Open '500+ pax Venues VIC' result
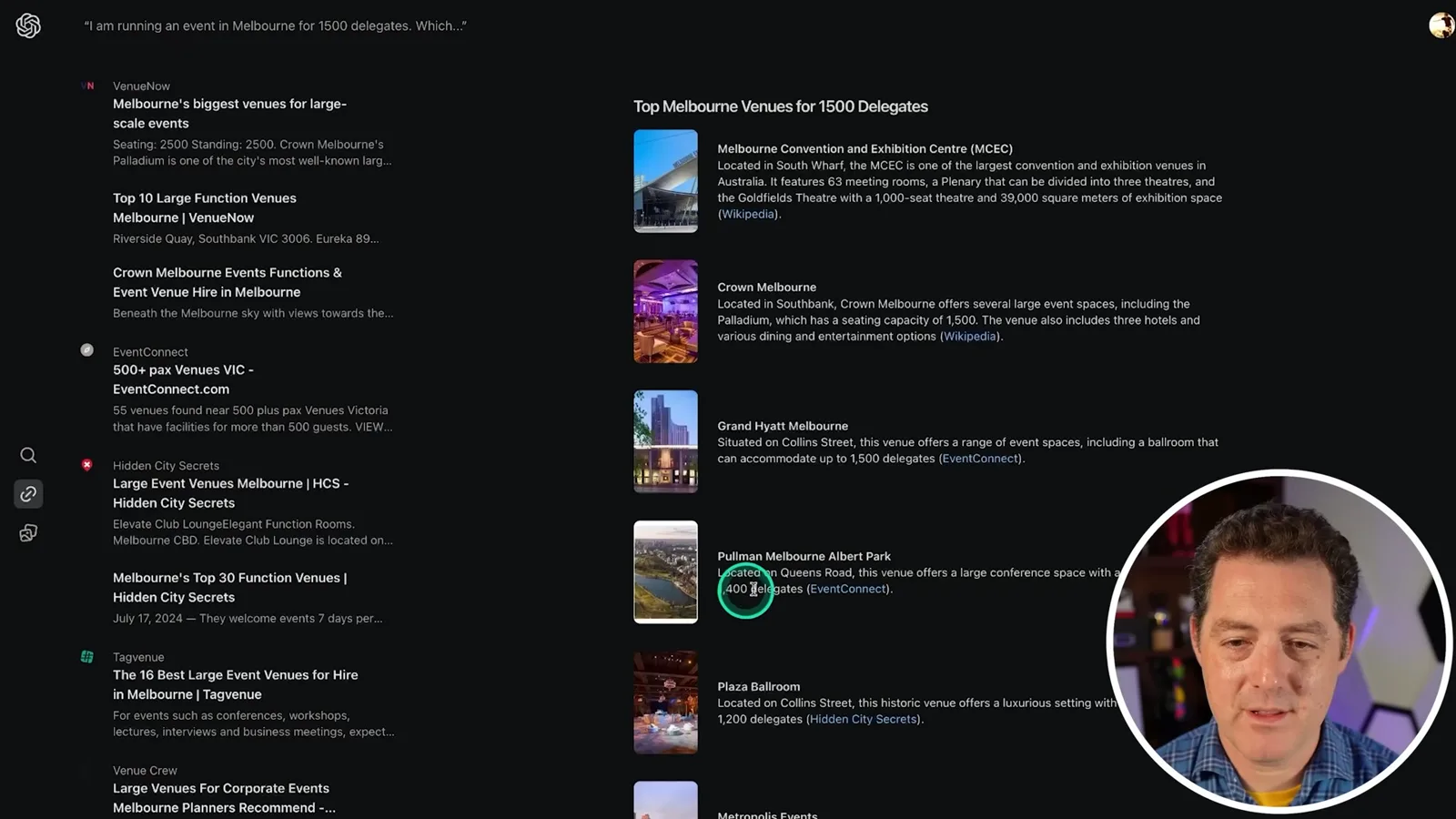Image resolution: width=1456 pixels, height=819 pixels. click(x=183, y=379)
